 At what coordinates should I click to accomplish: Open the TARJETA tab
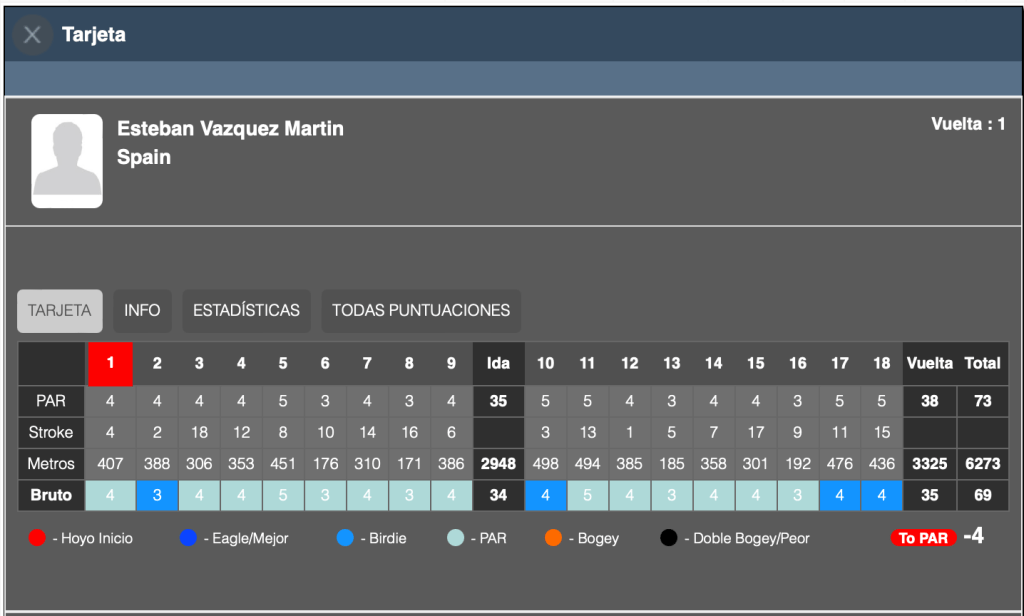60,310
